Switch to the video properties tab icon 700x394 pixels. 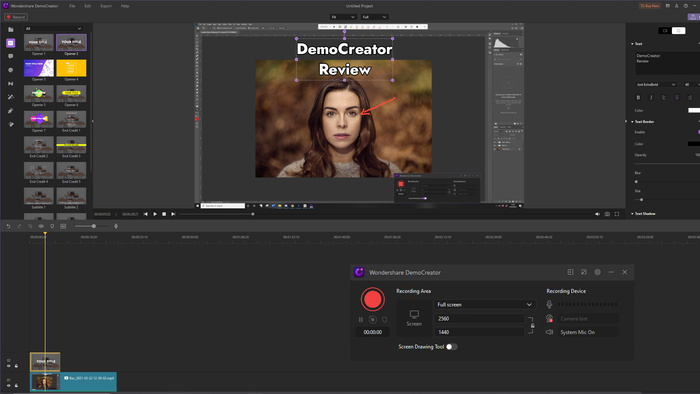[x=665, y=31]
